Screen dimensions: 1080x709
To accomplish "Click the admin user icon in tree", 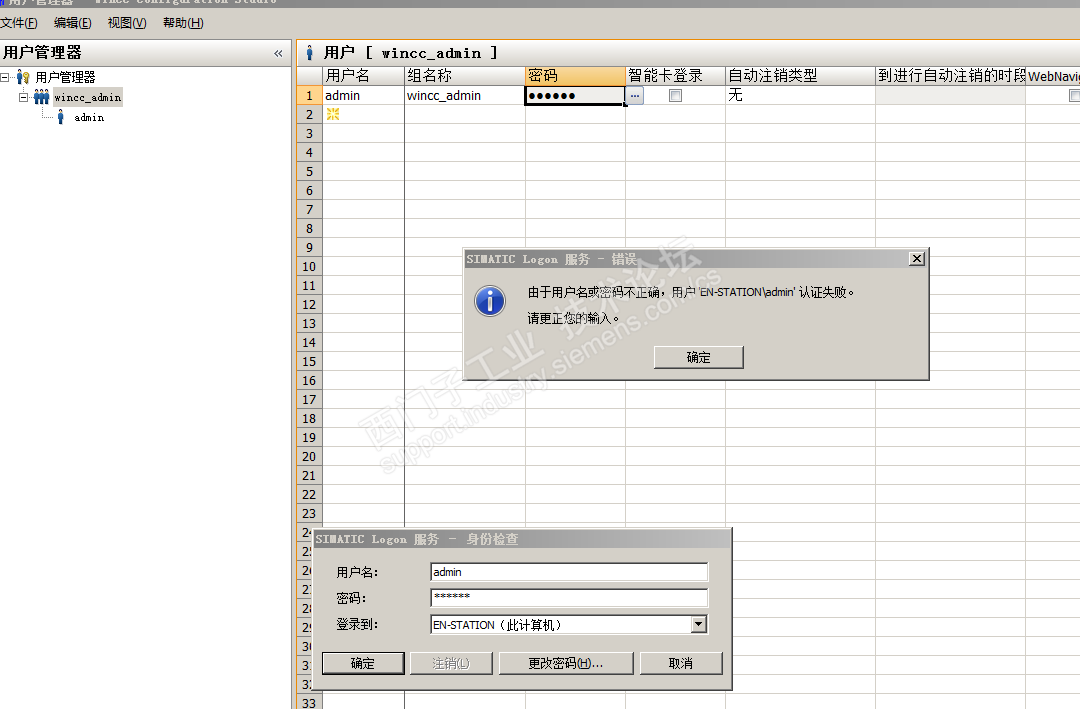I will point(61,117).
